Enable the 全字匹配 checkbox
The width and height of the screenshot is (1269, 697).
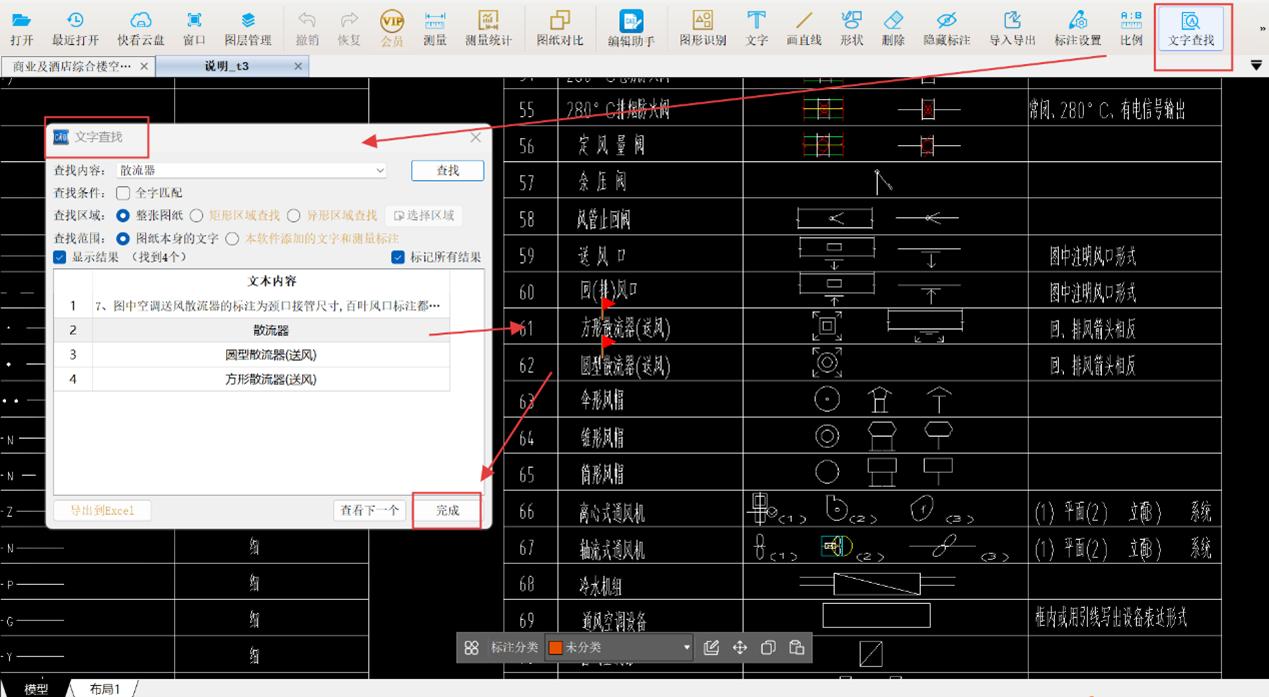point(124,193)
